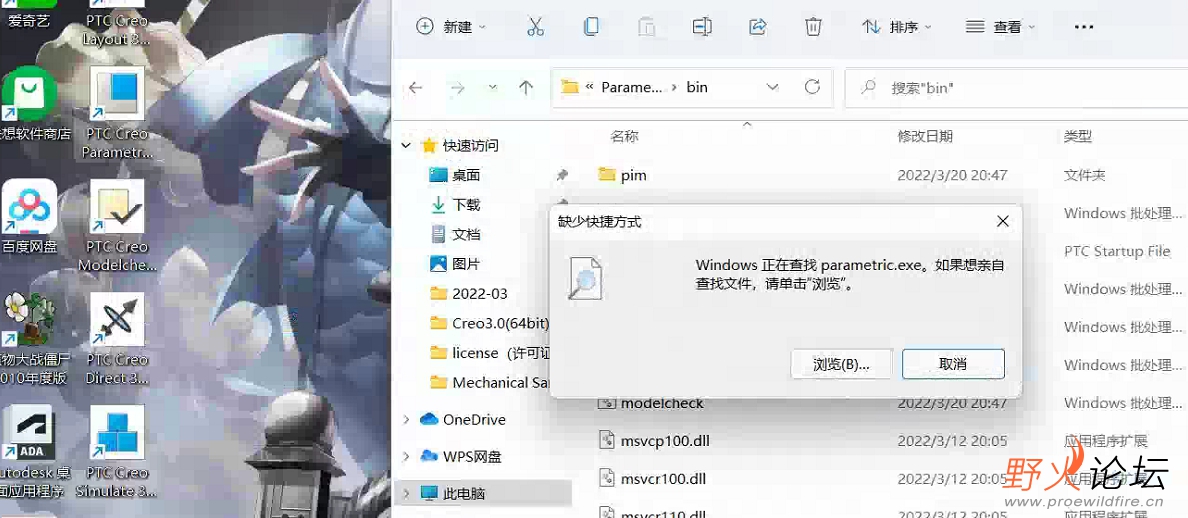Click the Parame... breadcrumb in address bar

click(x=631, y=87)
